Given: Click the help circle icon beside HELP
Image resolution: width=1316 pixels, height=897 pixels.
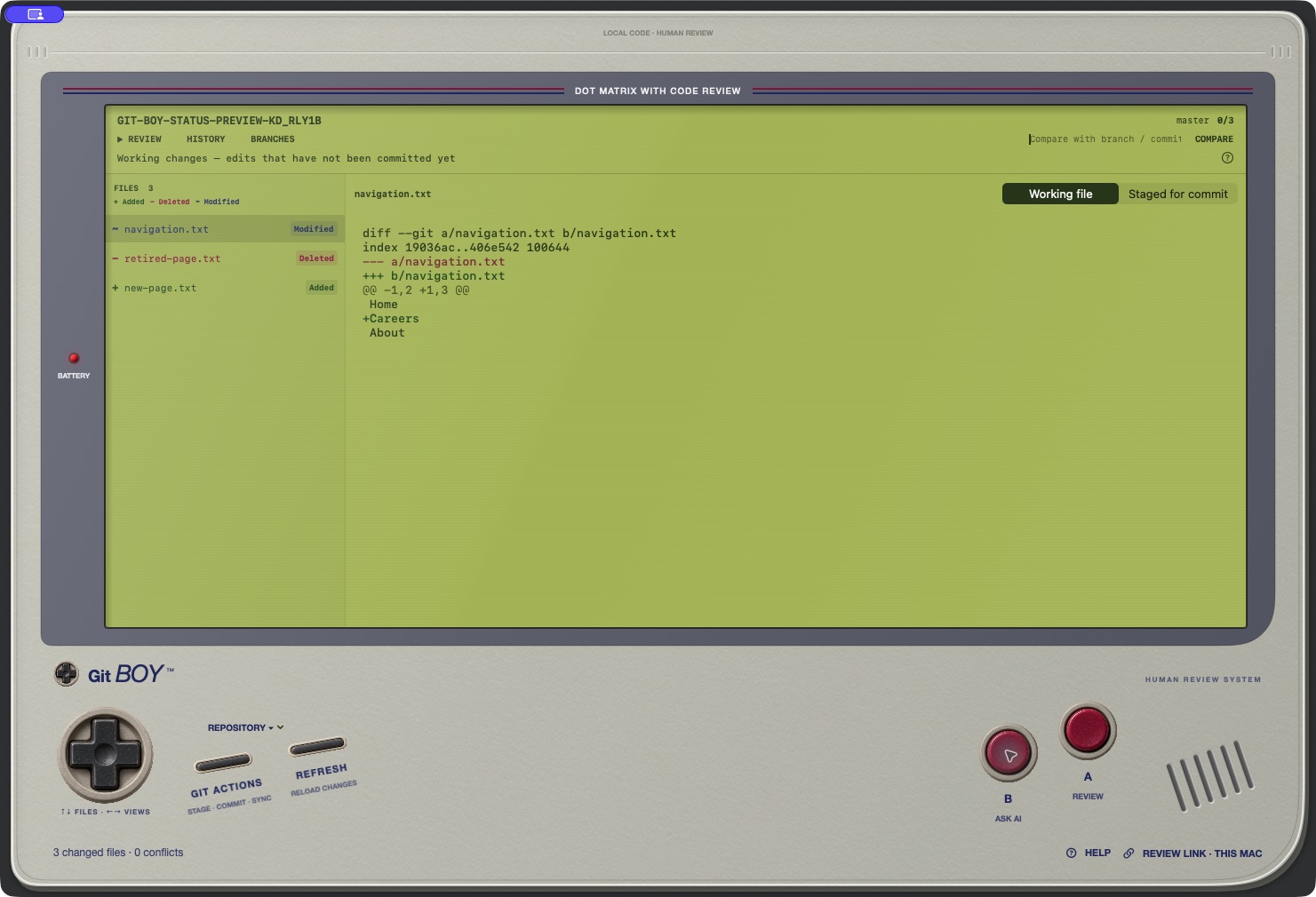Looking at the screenshot, I should pos(1071,853).
